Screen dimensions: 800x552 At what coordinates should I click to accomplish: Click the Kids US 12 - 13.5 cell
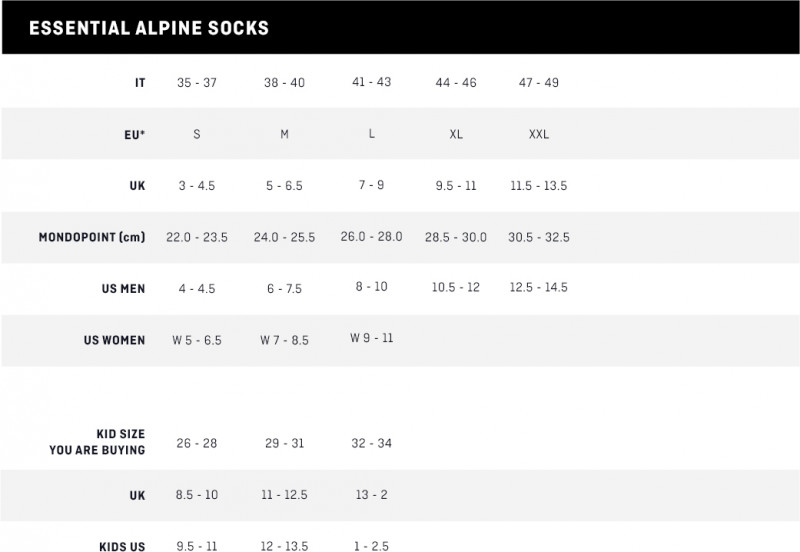tap(284, 546)
